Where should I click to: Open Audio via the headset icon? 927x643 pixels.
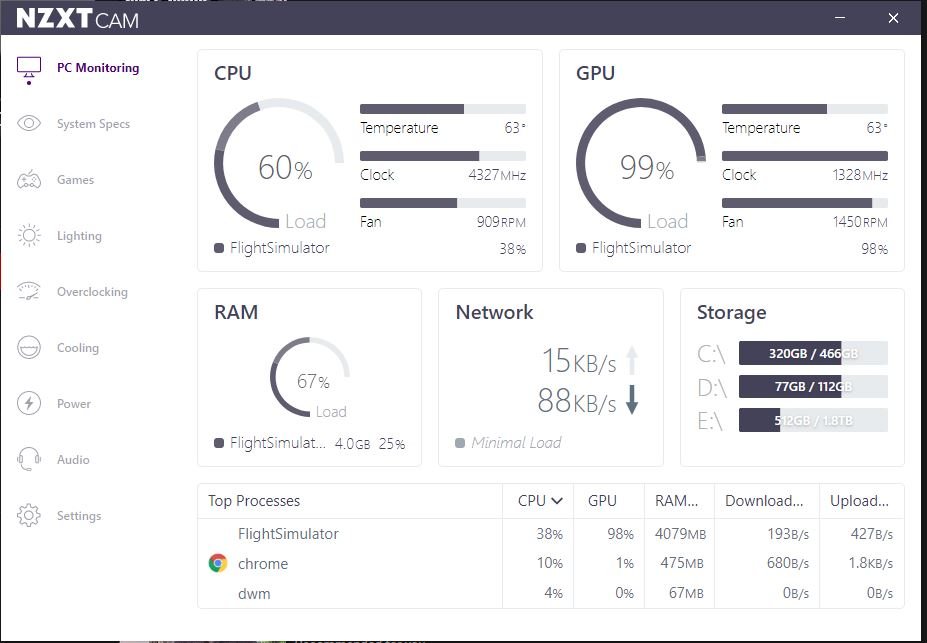coord(29,460)
